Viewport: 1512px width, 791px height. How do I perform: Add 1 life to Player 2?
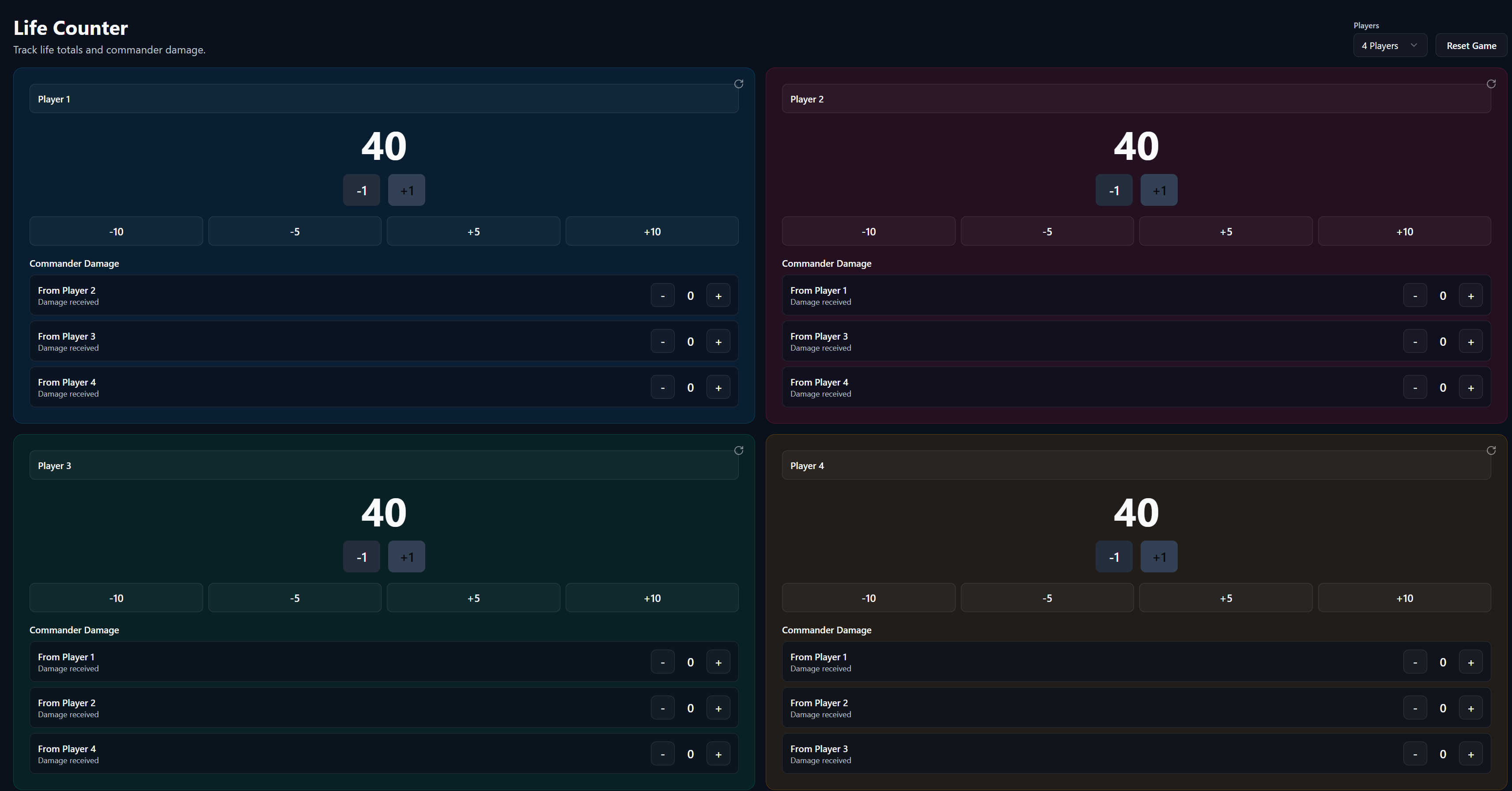pos(1159,190)
